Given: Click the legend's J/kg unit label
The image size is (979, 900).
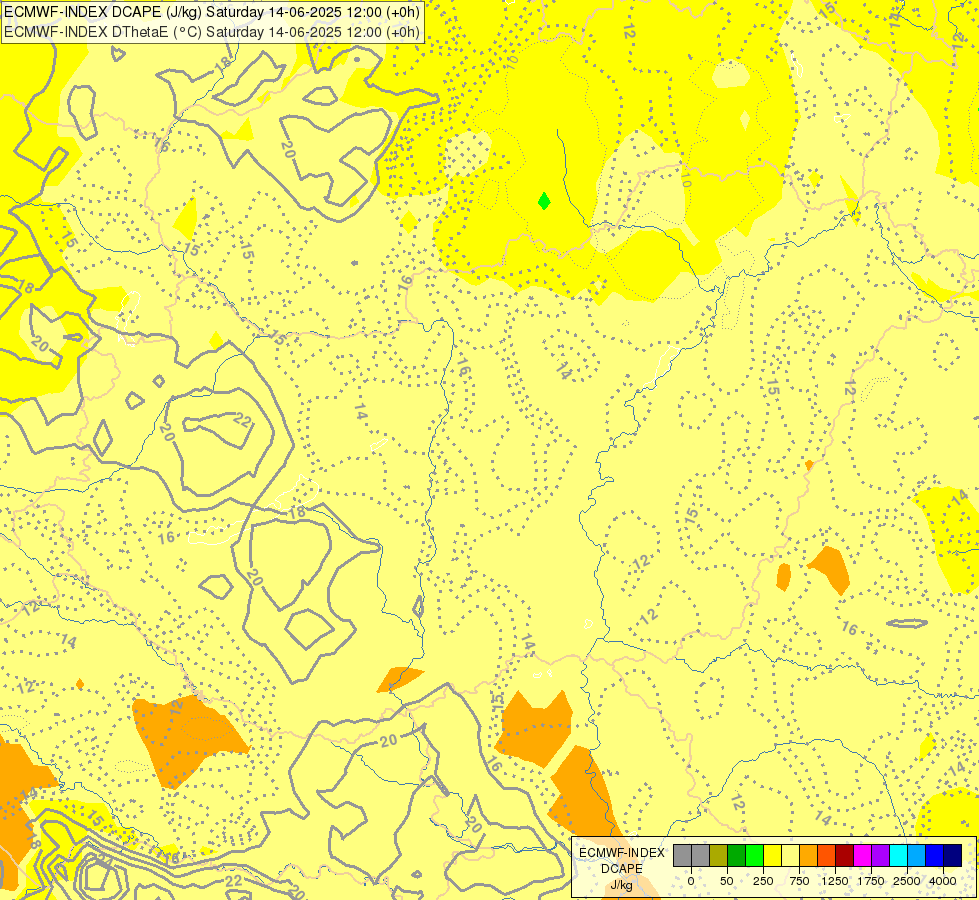Looking at the screenshot, I should (x=621, y=886).
